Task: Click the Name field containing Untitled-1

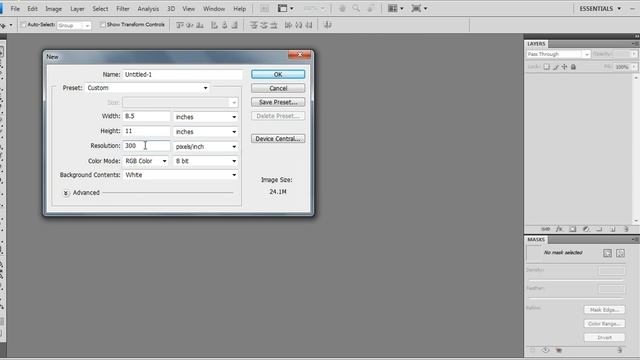Action: pyautogui.click(x=182, y=75)
